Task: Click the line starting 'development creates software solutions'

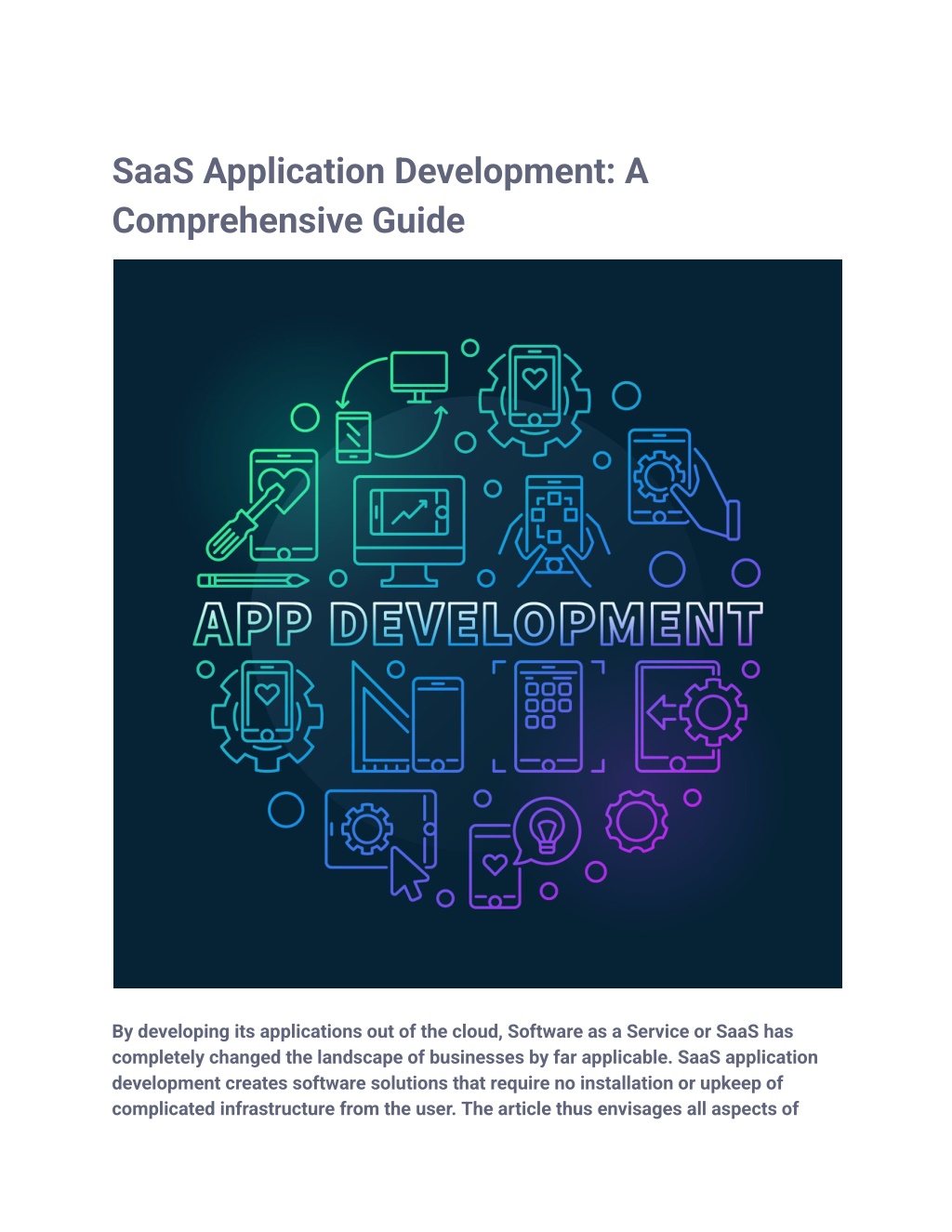Action: tap(447, 1083)
